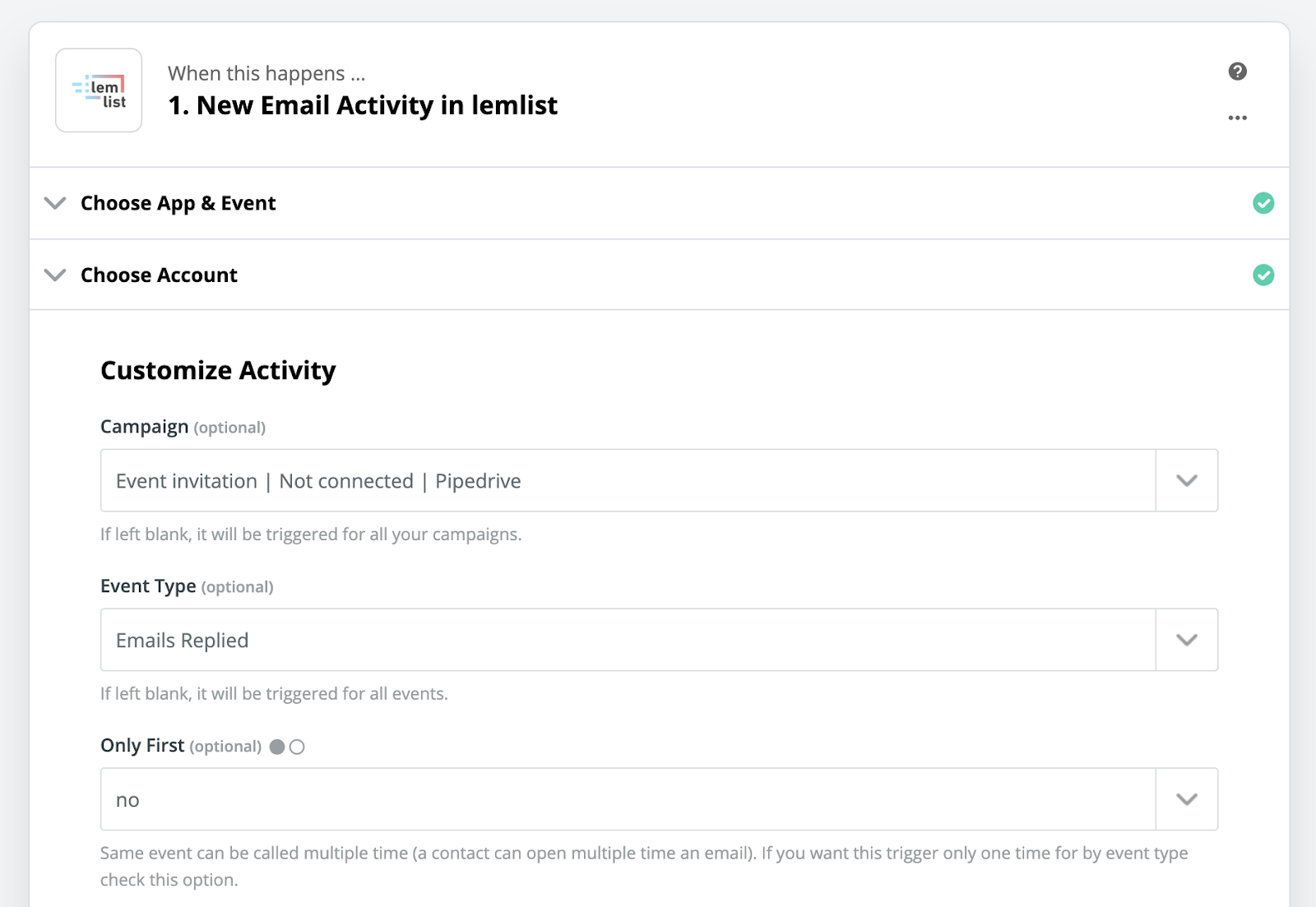Click the Choose App & Event heading

pos(178,203)
